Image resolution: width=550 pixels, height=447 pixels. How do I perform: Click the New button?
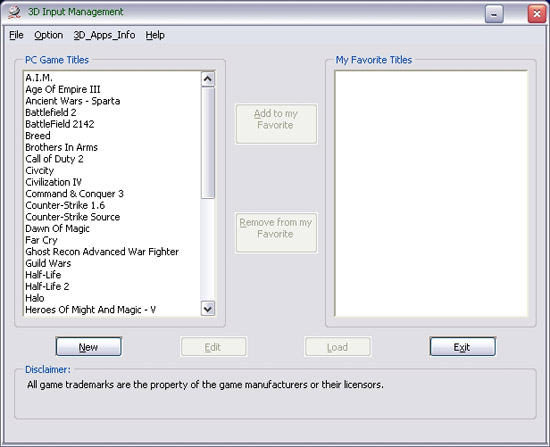[89, 347]
